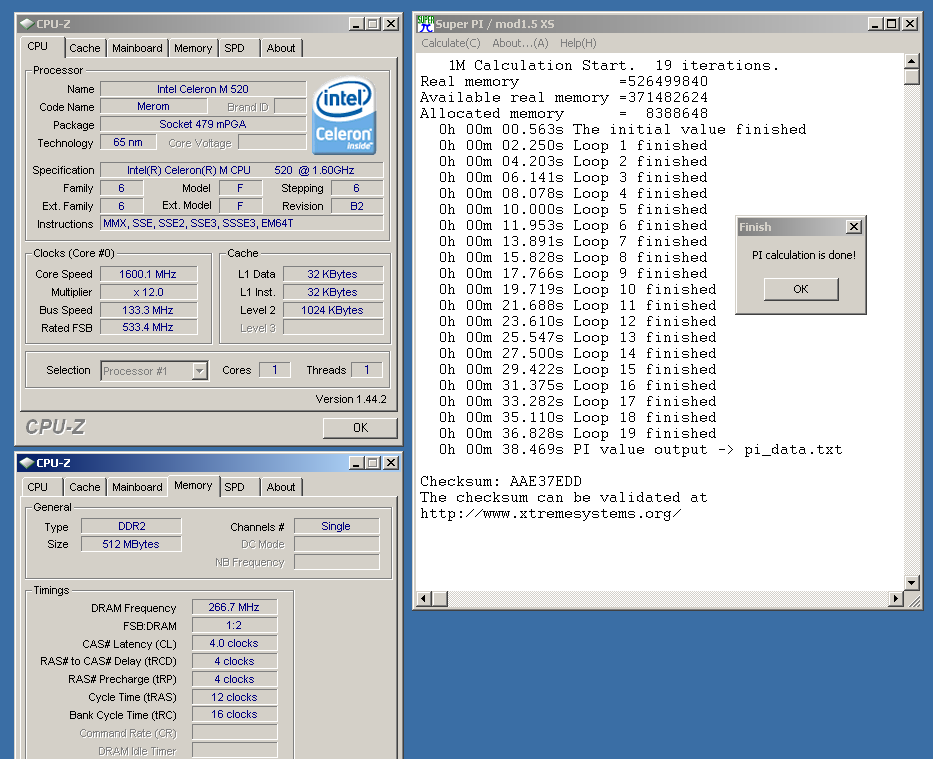Click the Core Speed value 1600.1 MHz
The height and width of the screenshot is (759, 933).
148,274
